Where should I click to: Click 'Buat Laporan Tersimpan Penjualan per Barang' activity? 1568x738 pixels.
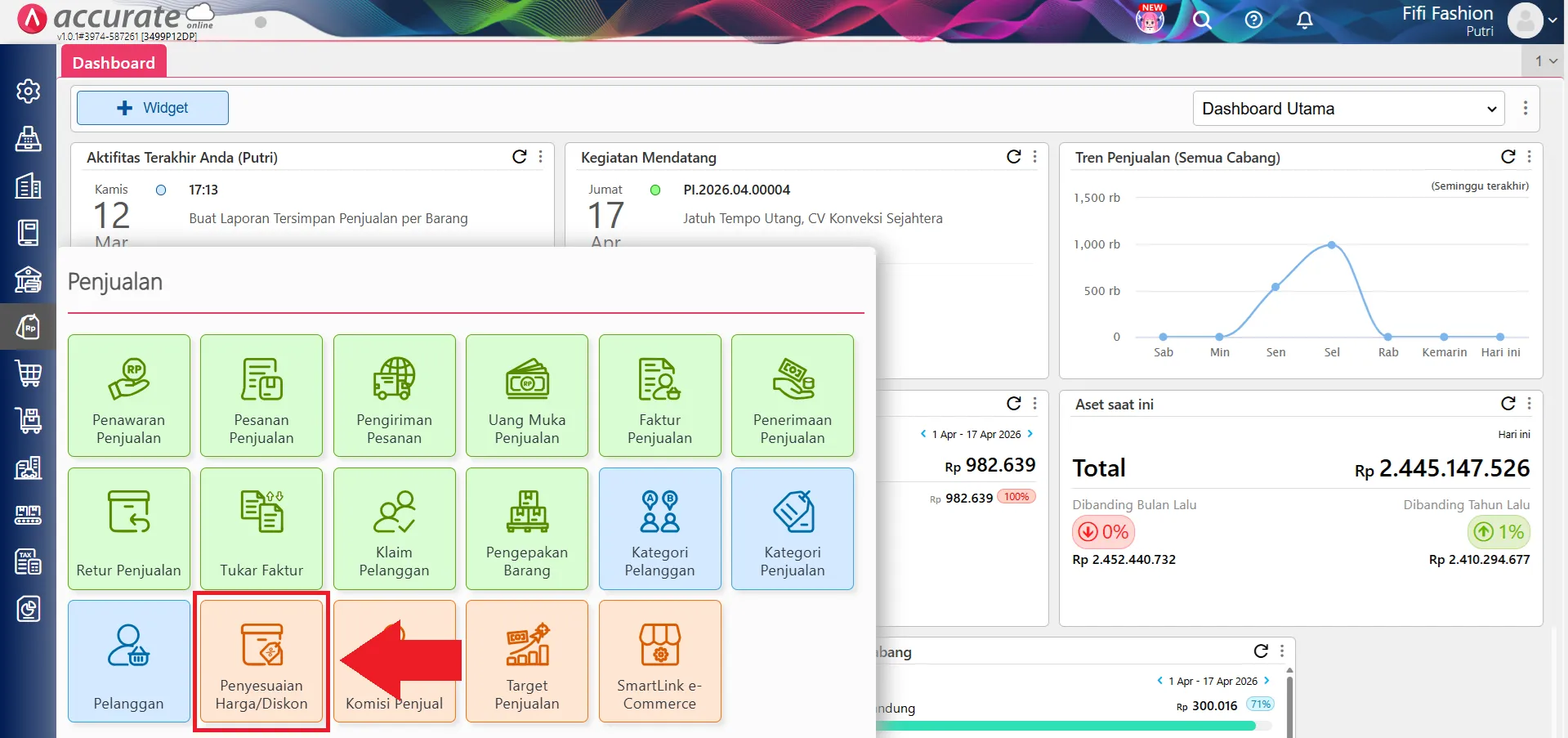coord(328,218)
